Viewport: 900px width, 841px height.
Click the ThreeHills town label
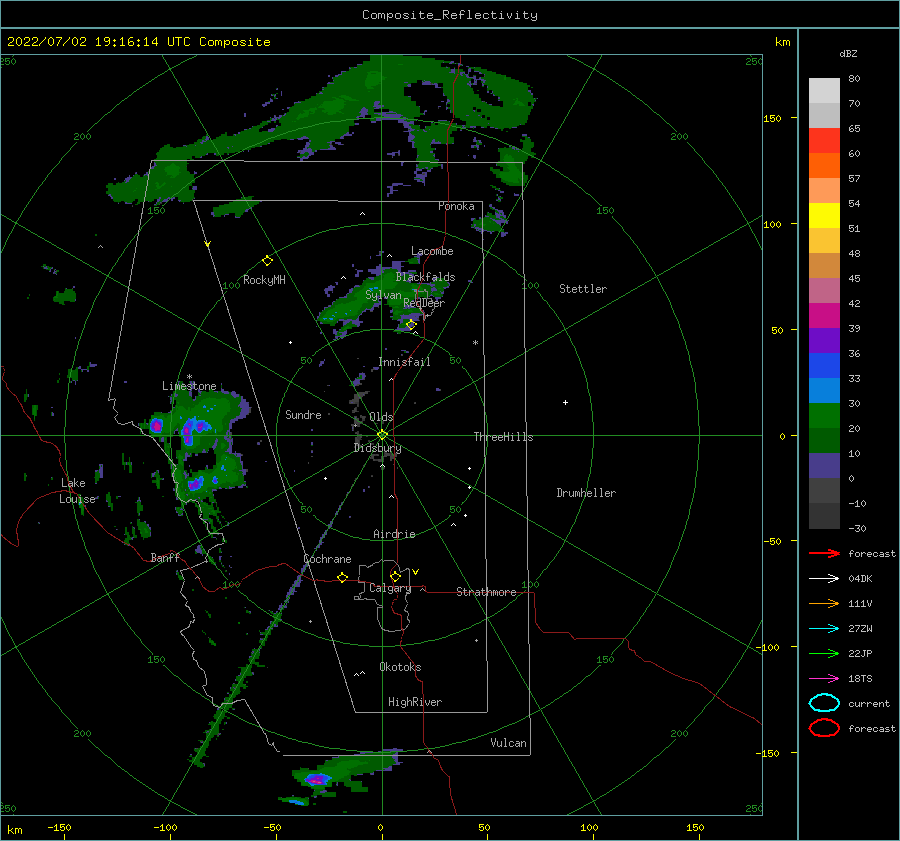503,437
